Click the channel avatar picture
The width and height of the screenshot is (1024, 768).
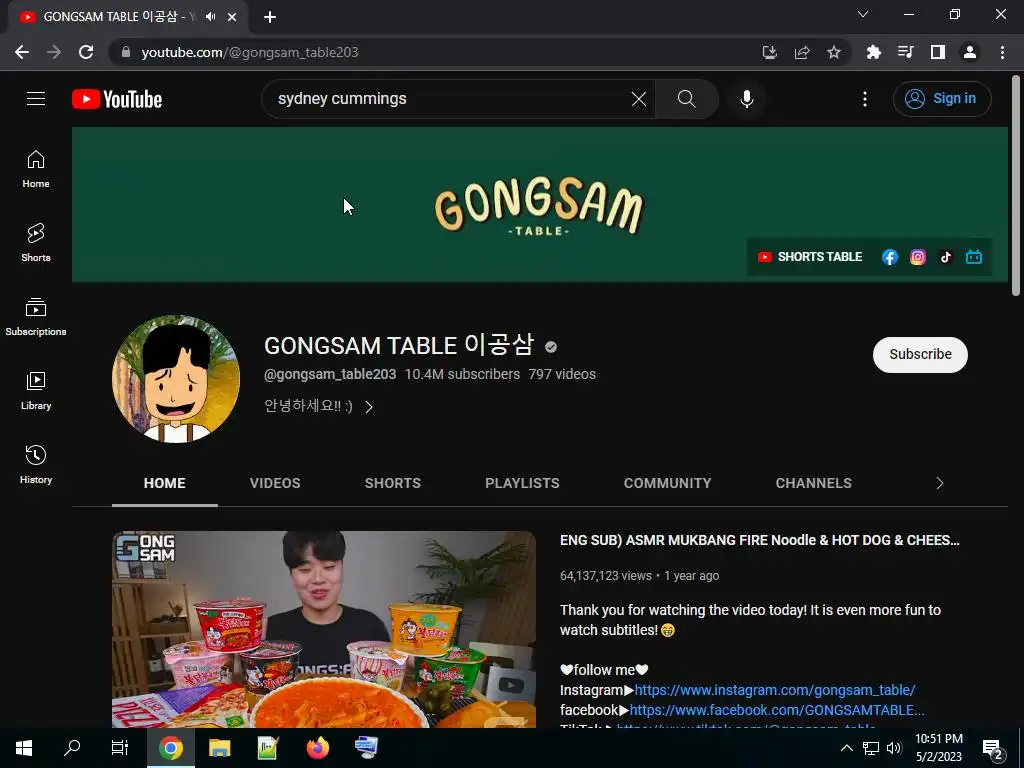click(x=176, y=379)
